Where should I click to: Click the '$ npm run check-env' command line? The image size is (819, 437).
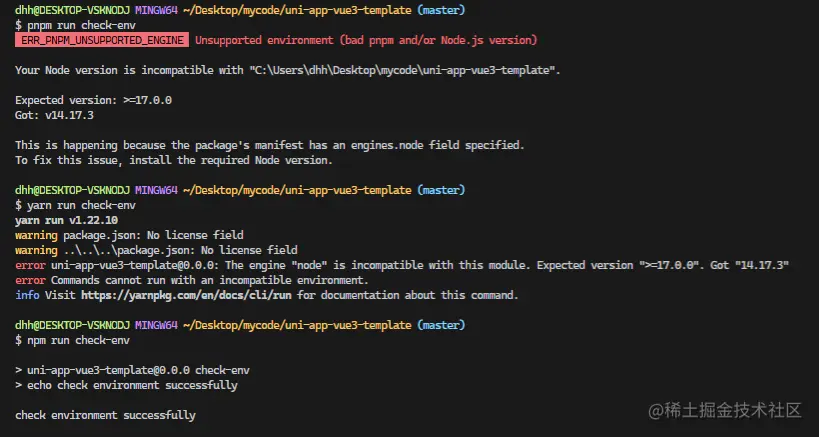pos(73,340)
